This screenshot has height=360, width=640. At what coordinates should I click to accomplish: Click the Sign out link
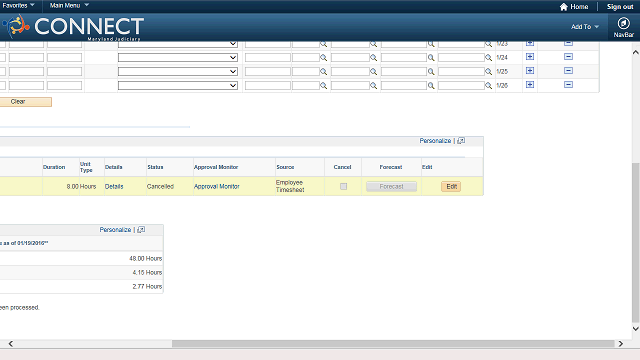point(620,7)
